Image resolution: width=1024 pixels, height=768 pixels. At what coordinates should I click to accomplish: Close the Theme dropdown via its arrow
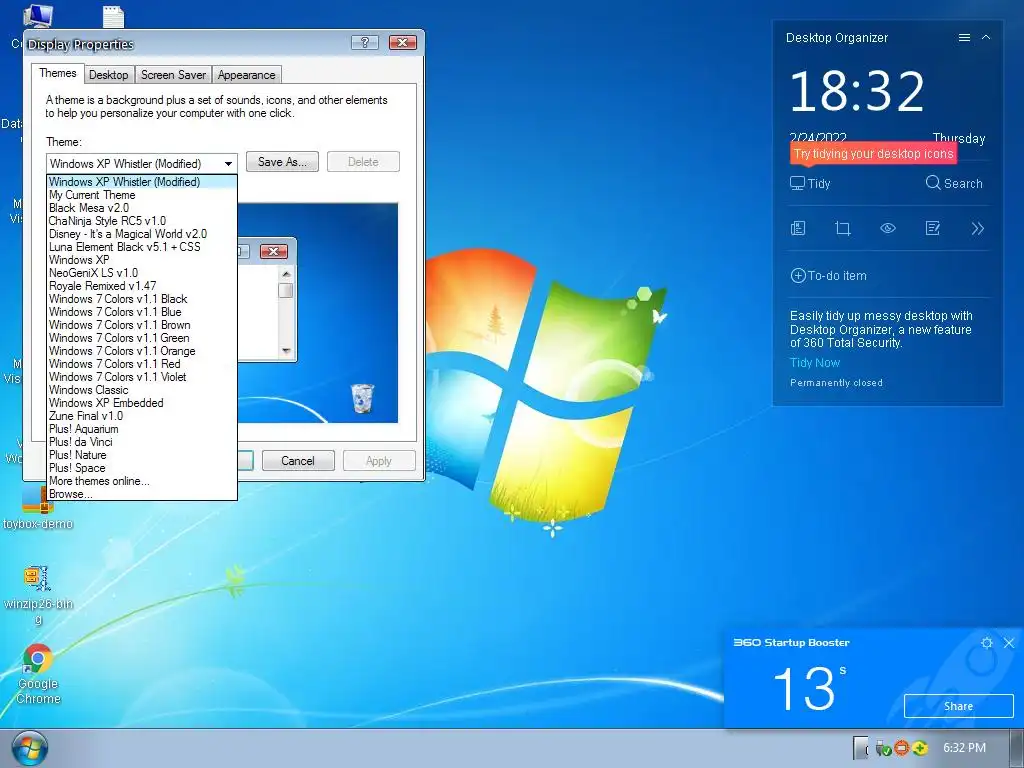click(x=228, y=163)
